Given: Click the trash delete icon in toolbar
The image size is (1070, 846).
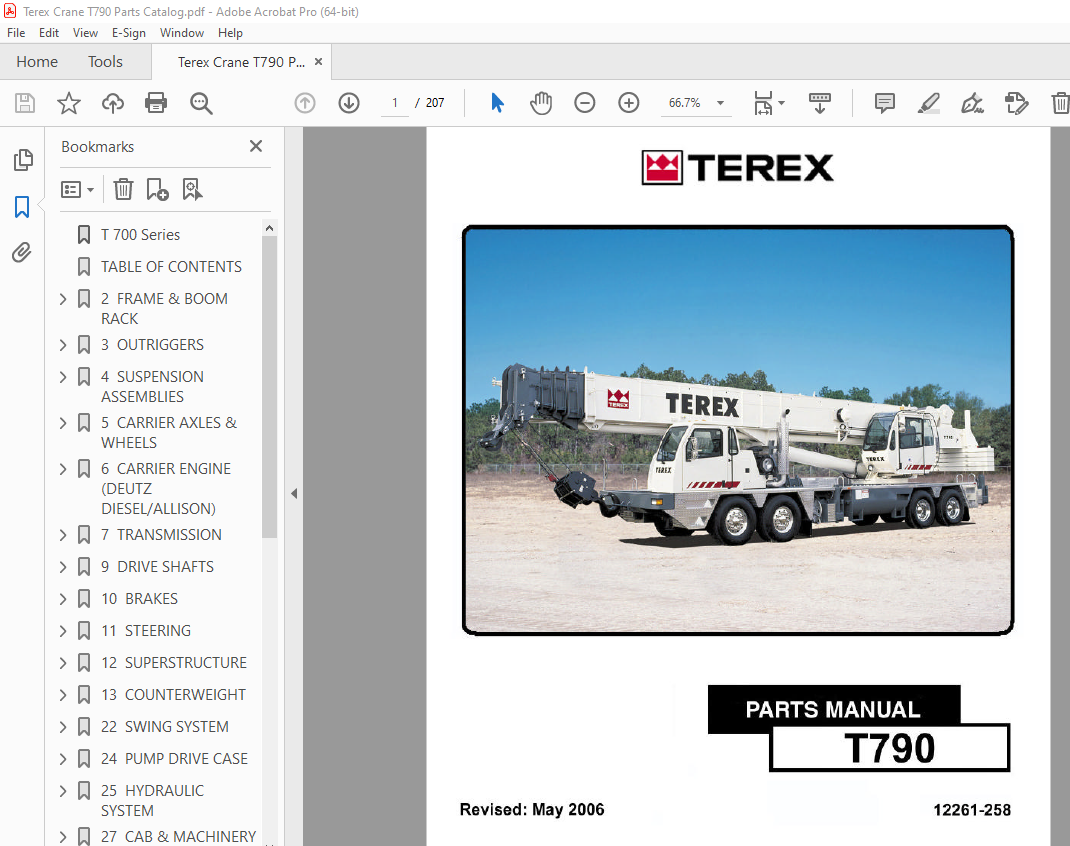Looking at the screenshot, I should [x=1060, y=103].
